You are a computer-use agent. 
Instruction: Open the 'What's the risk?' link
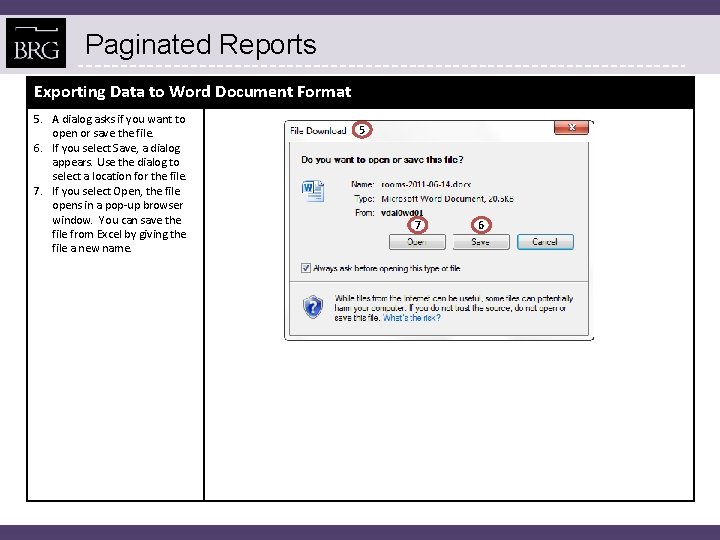[411, 318]
